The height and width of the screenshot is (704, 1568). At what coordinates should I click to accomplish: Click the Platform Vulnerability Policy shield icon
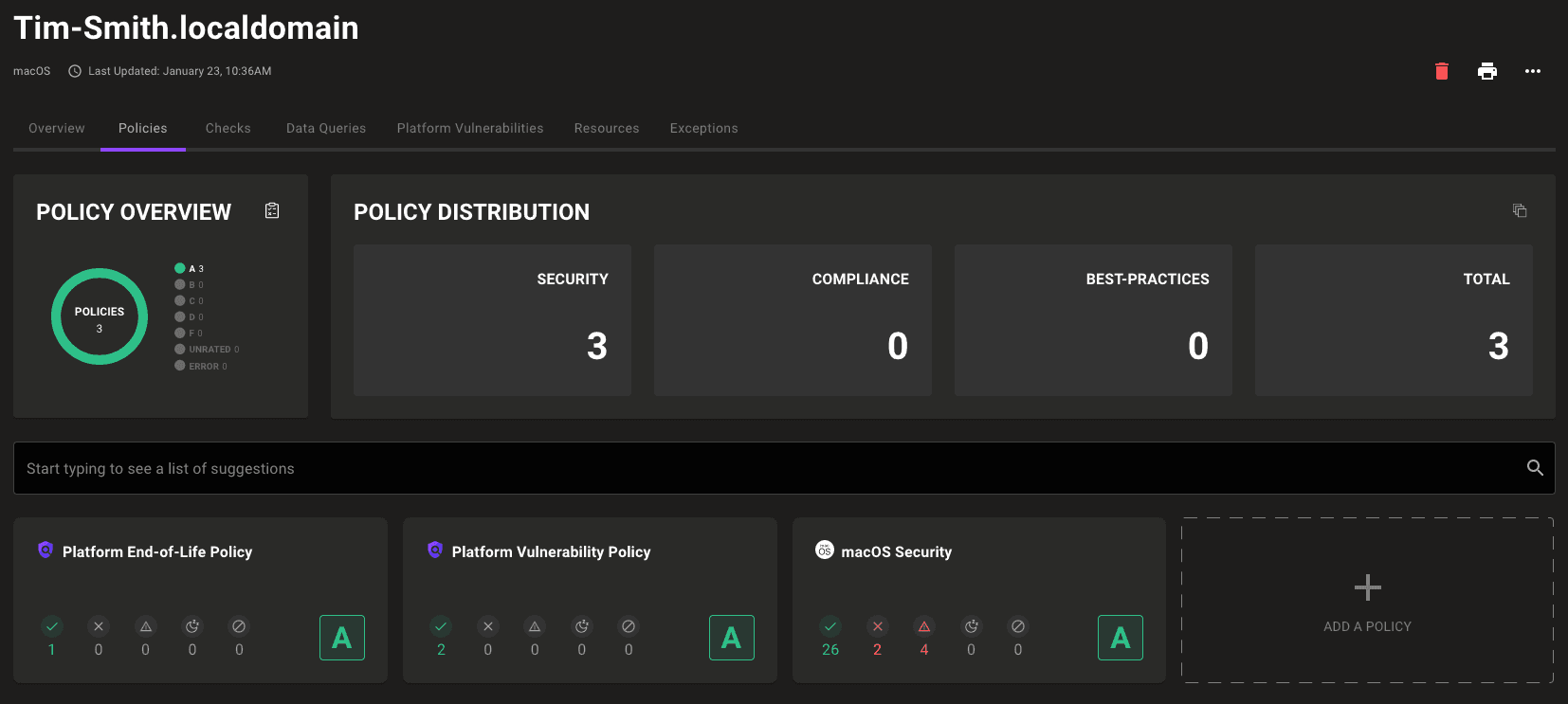435,550
